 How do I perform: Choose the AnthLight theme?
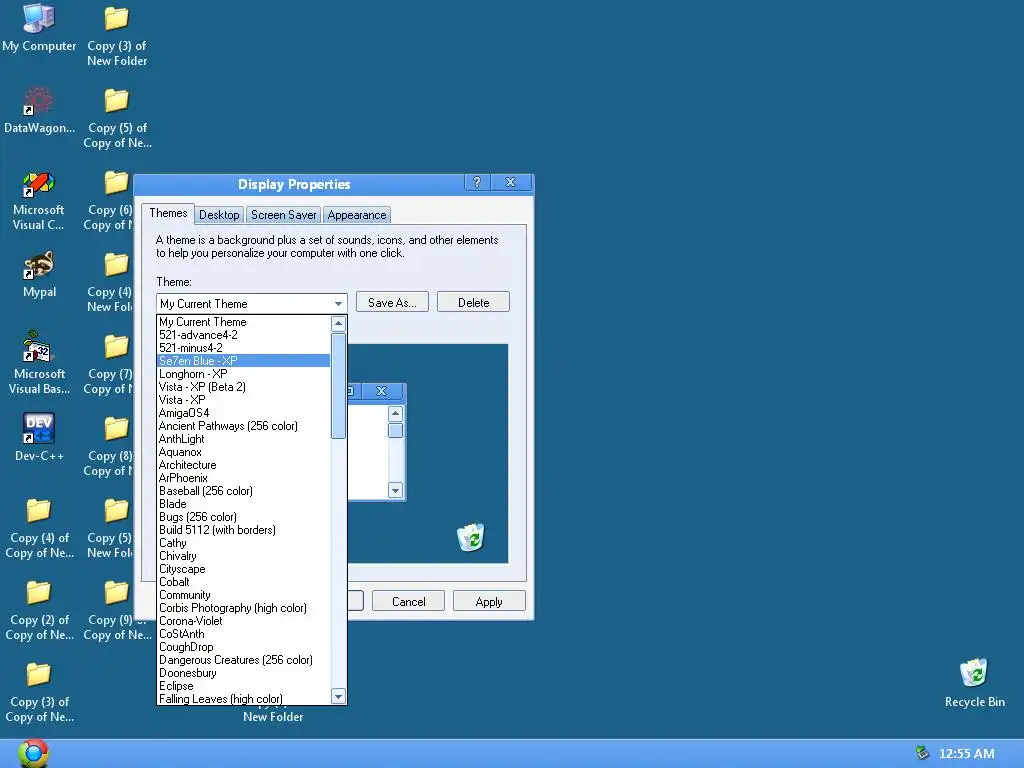244,439
